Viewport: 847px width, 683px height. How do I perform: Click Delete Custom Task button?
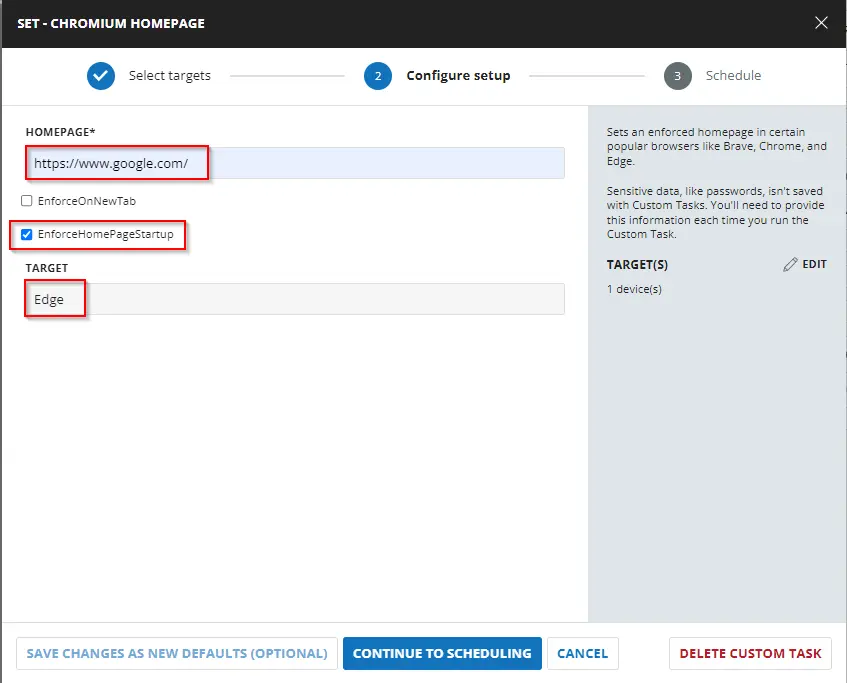750,653
